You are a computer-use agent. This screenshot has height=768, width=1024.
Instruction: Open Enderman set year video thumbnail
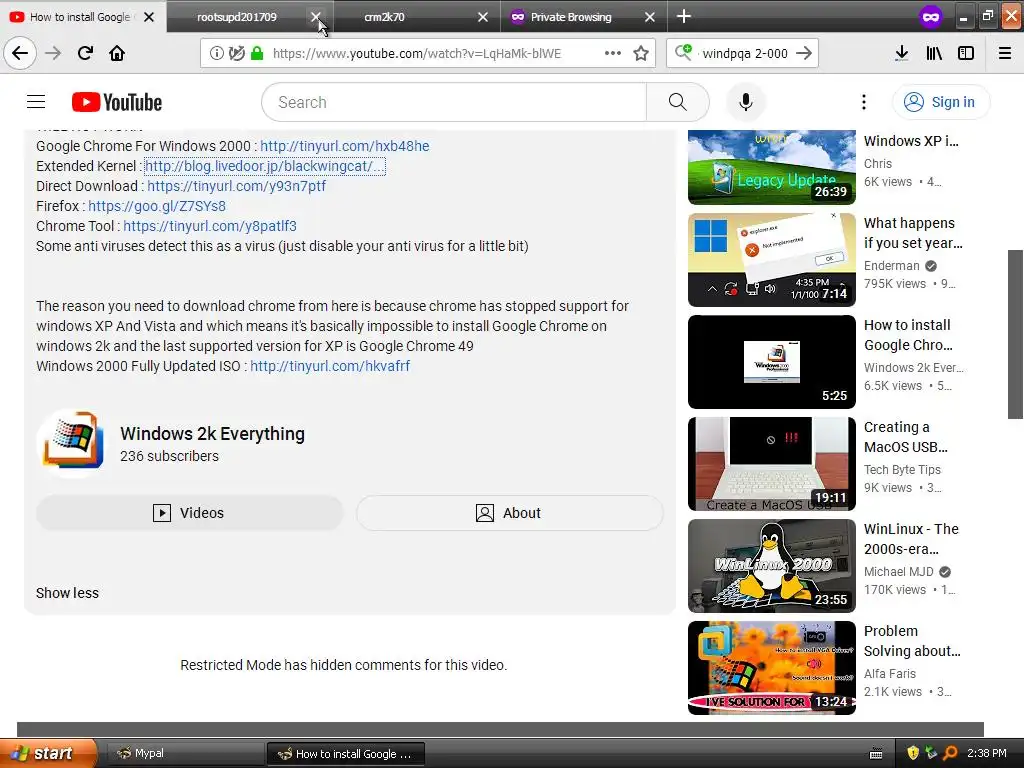(x=771, y=260)
